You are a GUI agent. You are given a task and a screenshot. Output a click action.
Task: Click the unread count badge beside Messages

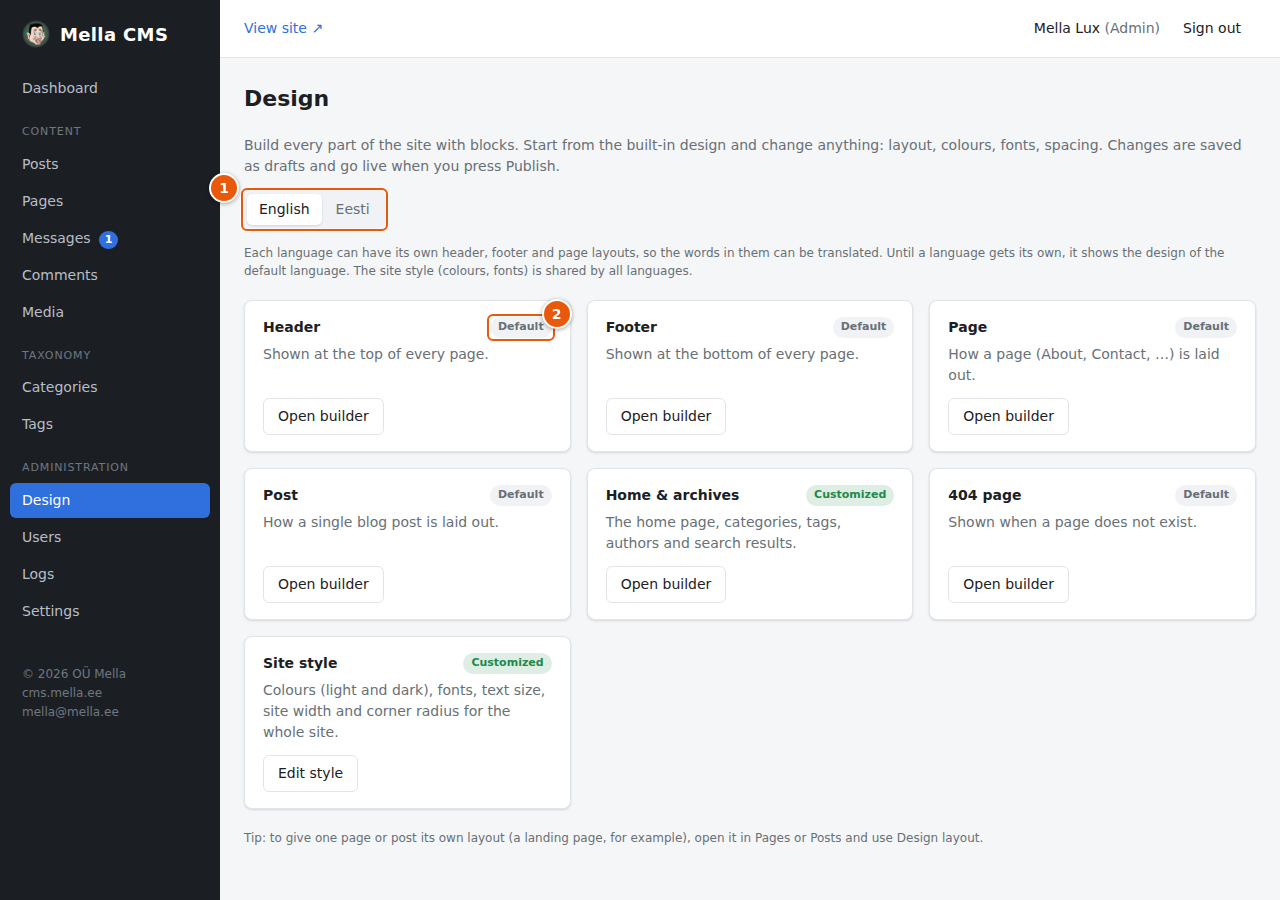tap(108, 239)
